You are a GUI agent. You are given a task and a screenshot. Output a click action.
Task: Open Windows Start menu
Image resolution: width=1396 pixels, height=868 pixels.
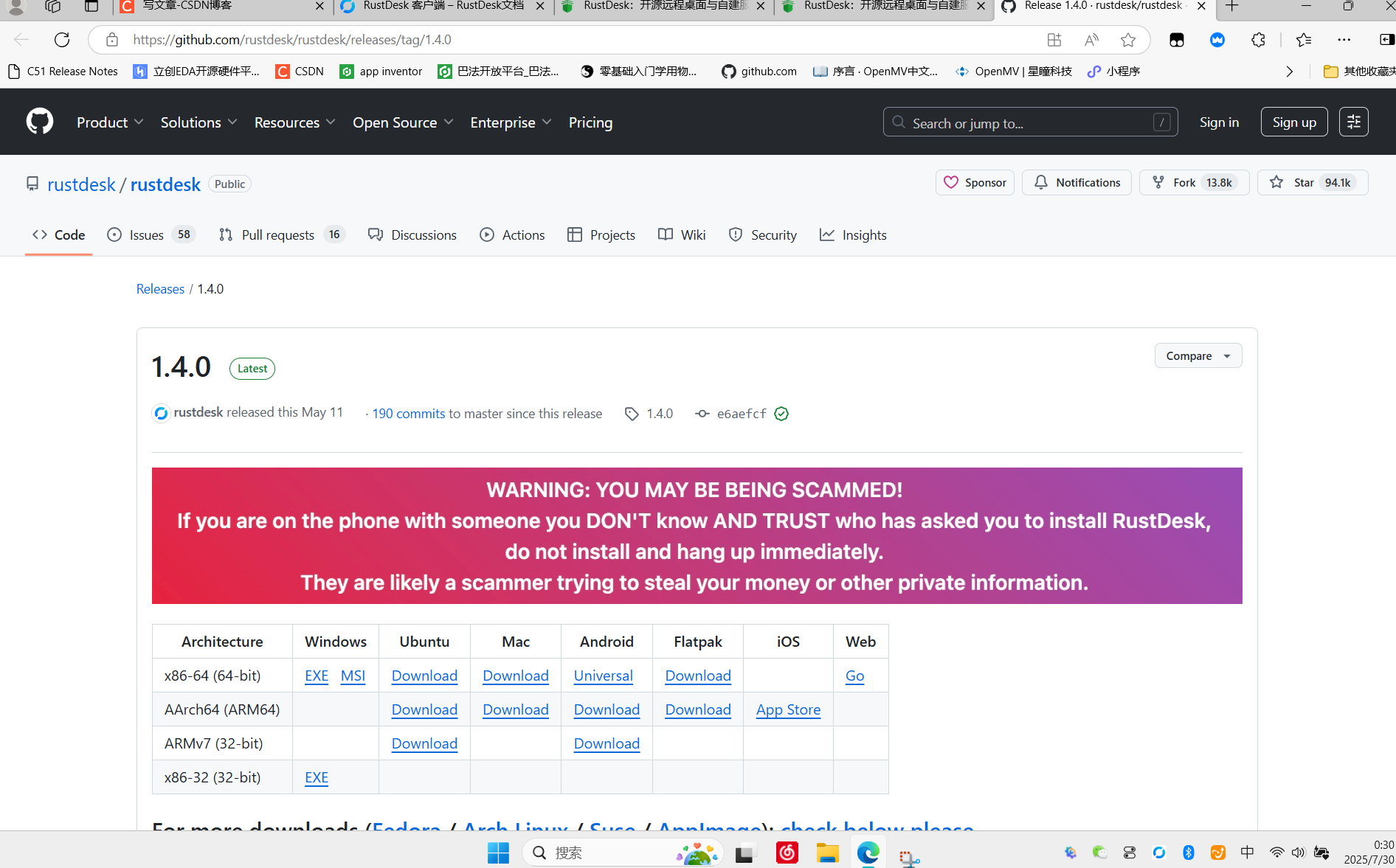point(498,853)
